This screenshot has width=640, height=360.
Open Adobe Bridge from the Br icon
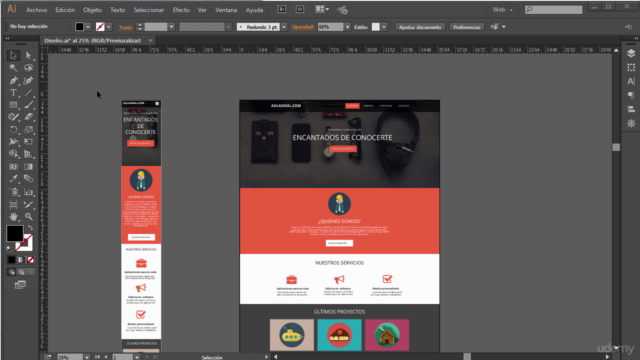point(282,9)
